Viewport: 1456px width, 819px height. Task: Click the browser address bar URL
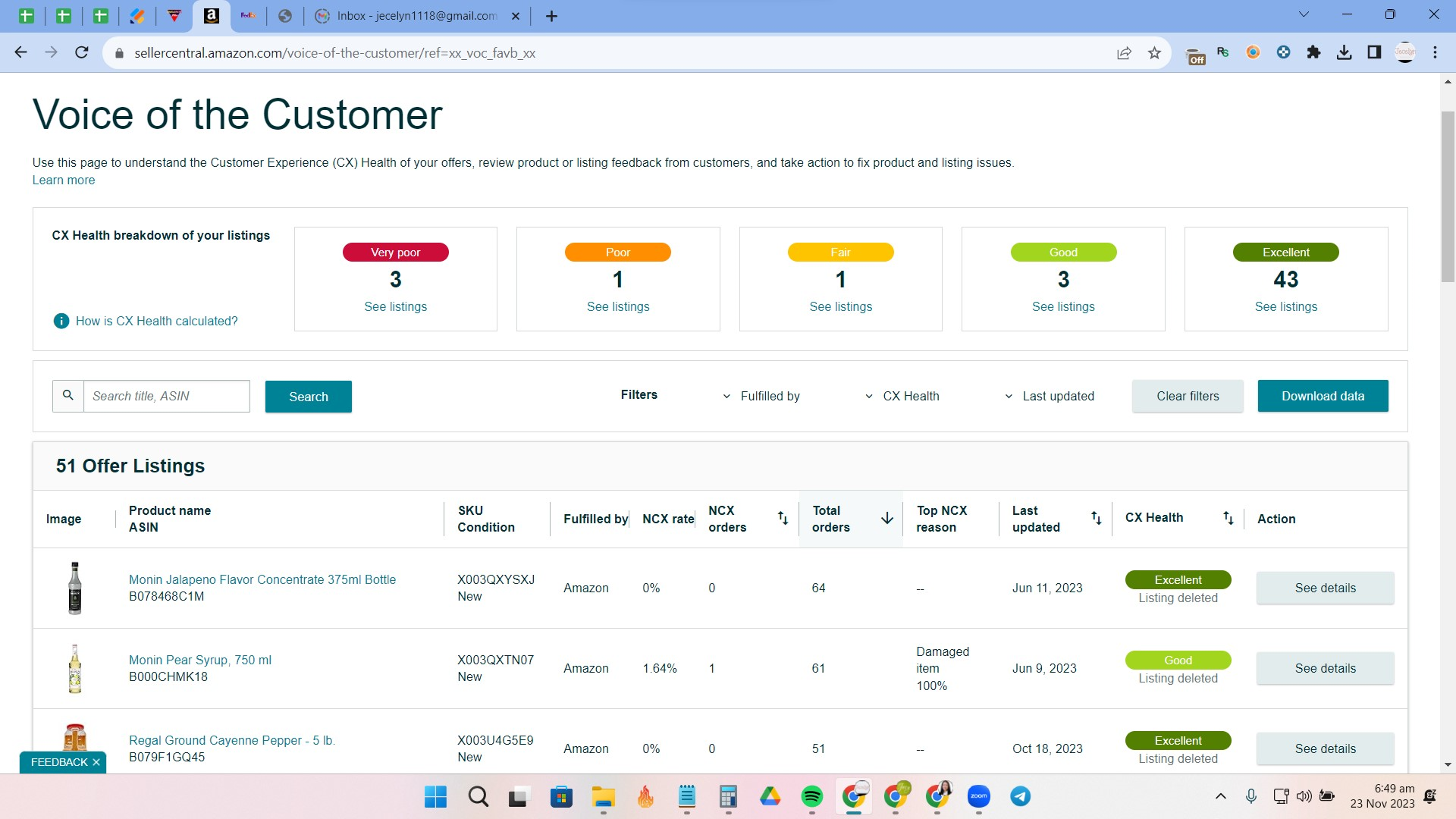[334, 53]
